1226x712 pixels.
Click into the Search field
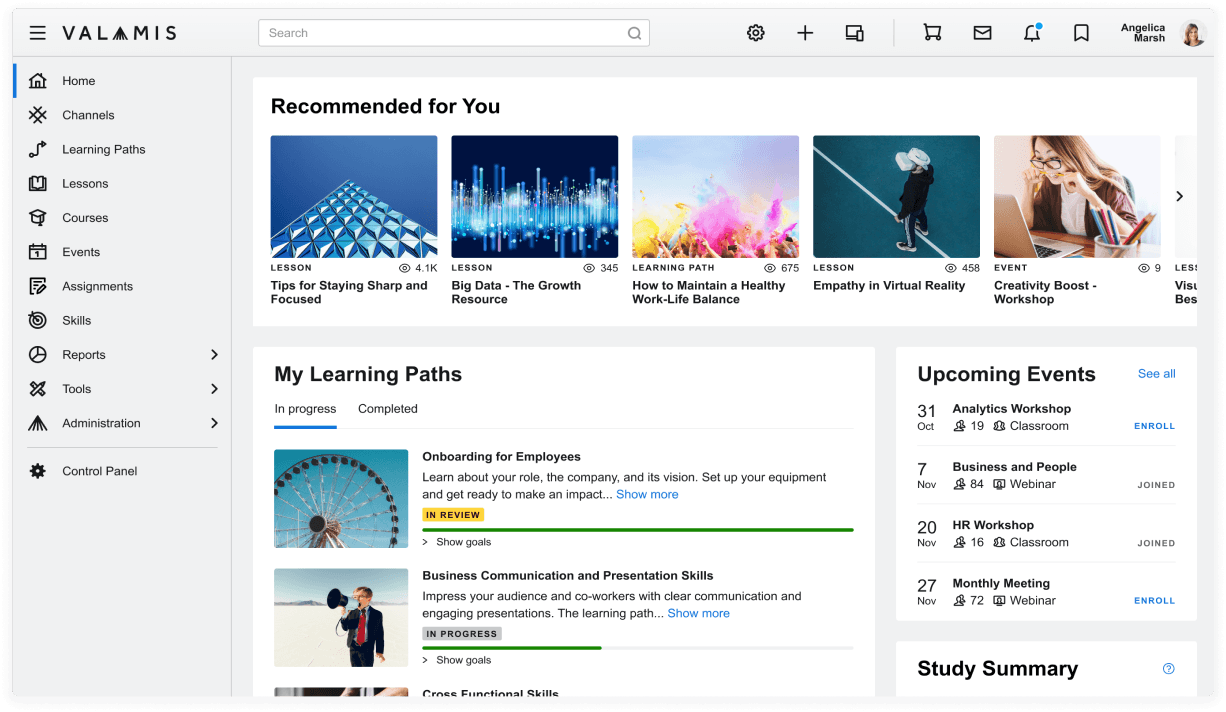coord(454,33)
